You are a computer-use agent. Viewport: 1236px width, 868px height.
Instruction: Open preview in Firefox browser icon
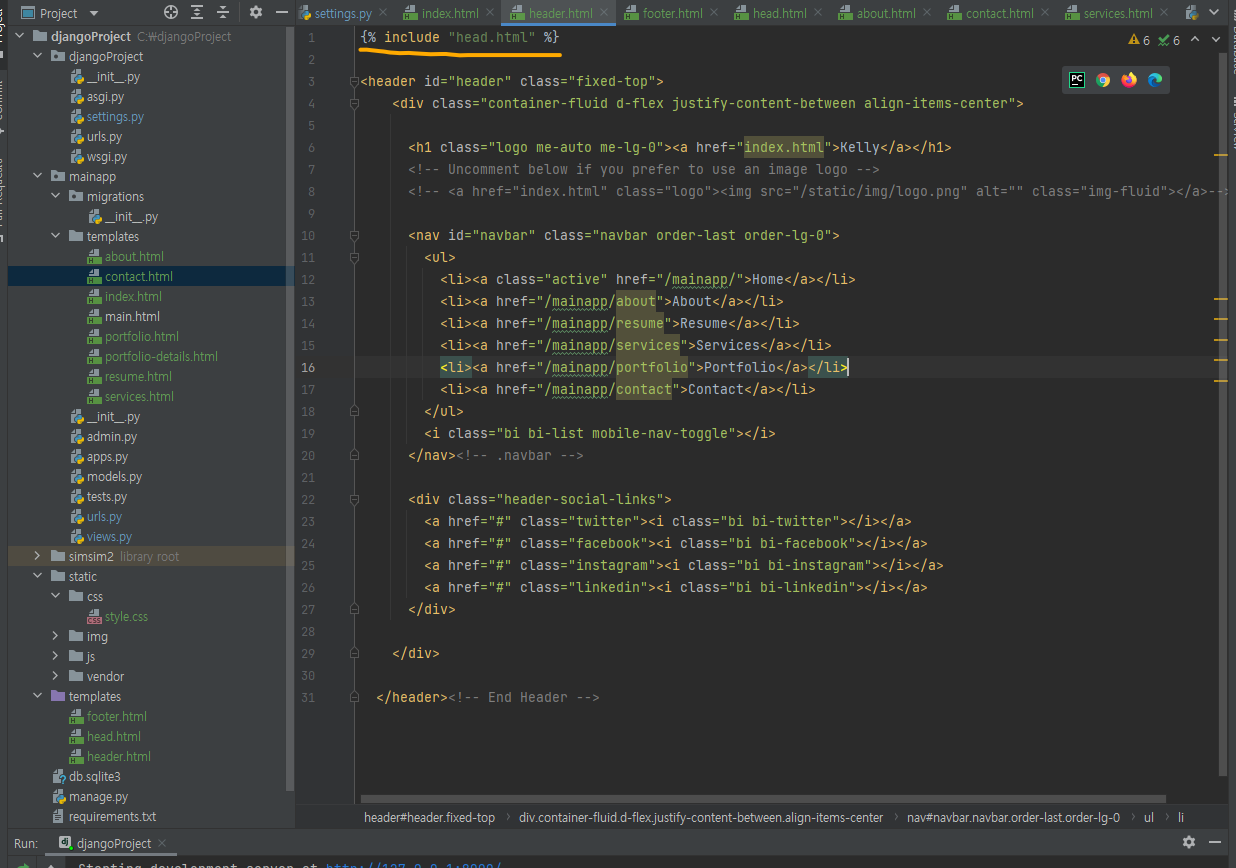1129,80
